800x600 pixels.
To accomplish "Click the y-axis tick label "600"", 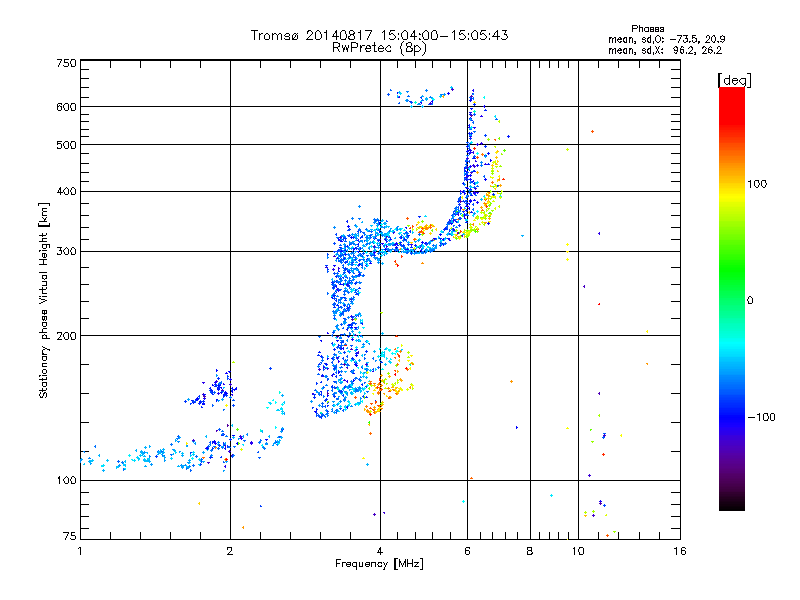I will [x=66, y=107].
